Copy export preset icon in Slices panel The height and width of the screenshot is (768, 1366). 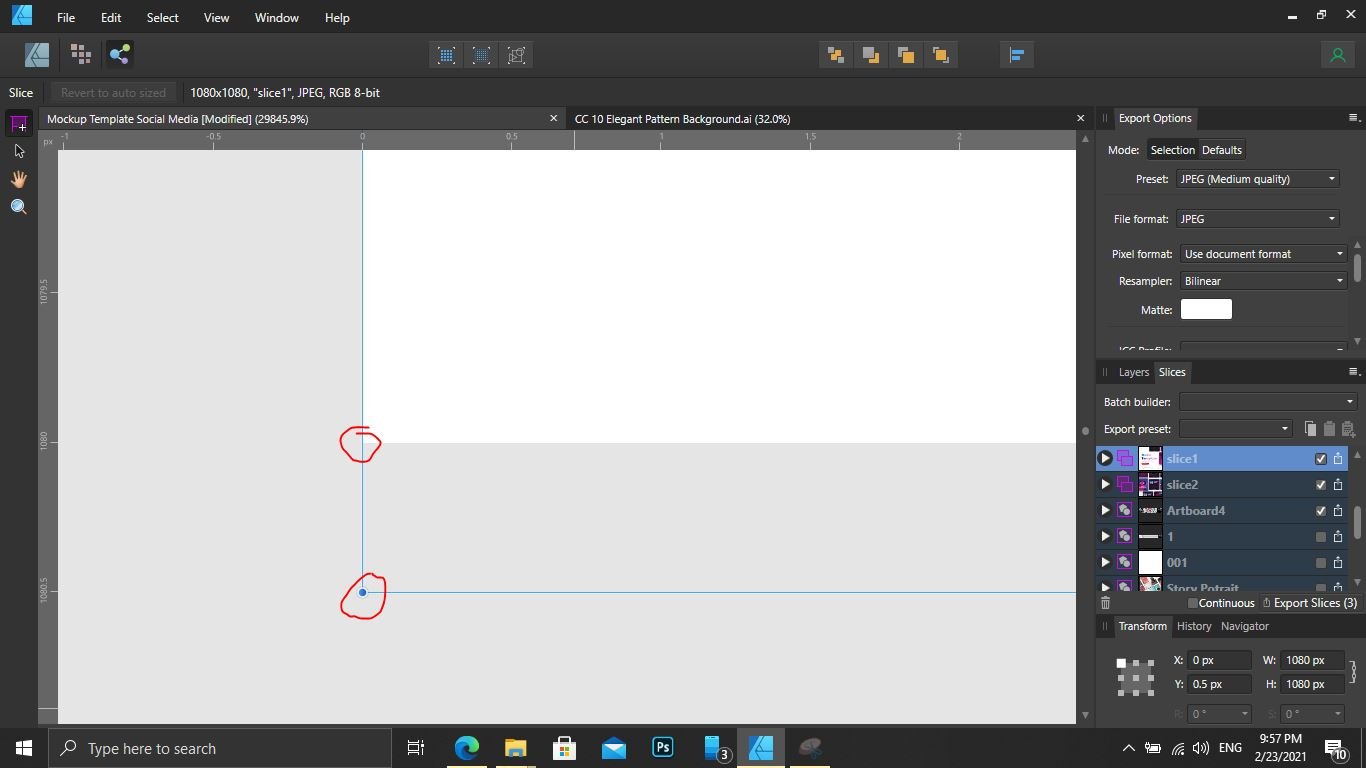pyautogui.click(x=1310, y=429)
